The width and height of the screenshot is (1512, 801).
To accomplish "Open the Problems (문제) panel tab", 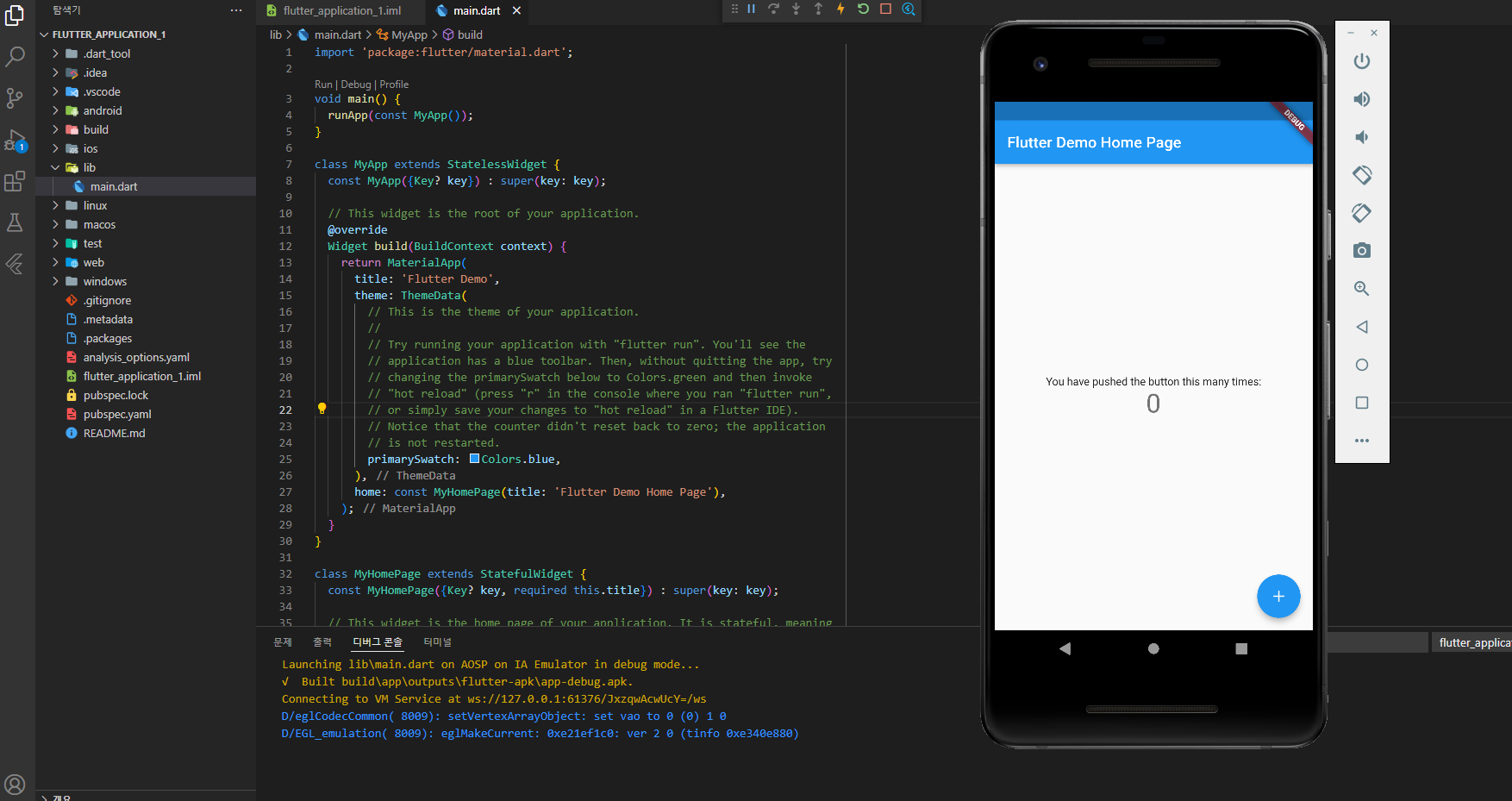I will coord(283,642).
